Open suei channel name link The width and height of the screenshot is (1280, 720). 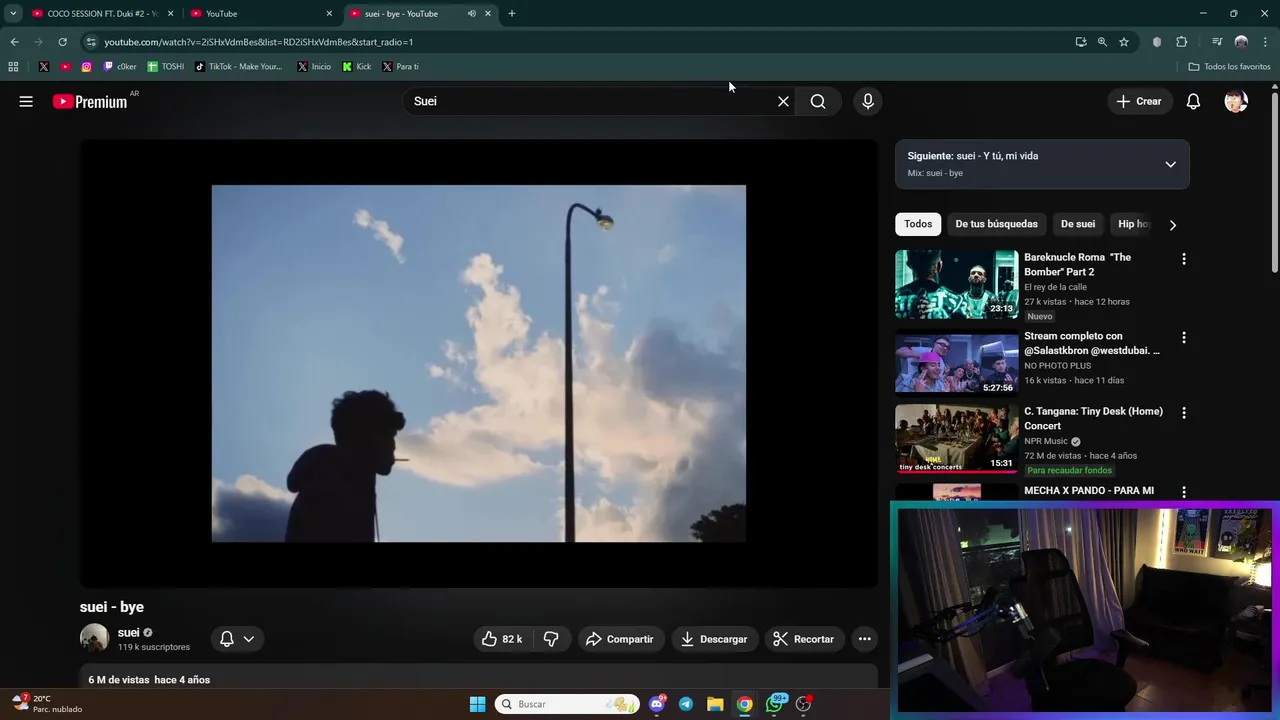coord(128,632)
